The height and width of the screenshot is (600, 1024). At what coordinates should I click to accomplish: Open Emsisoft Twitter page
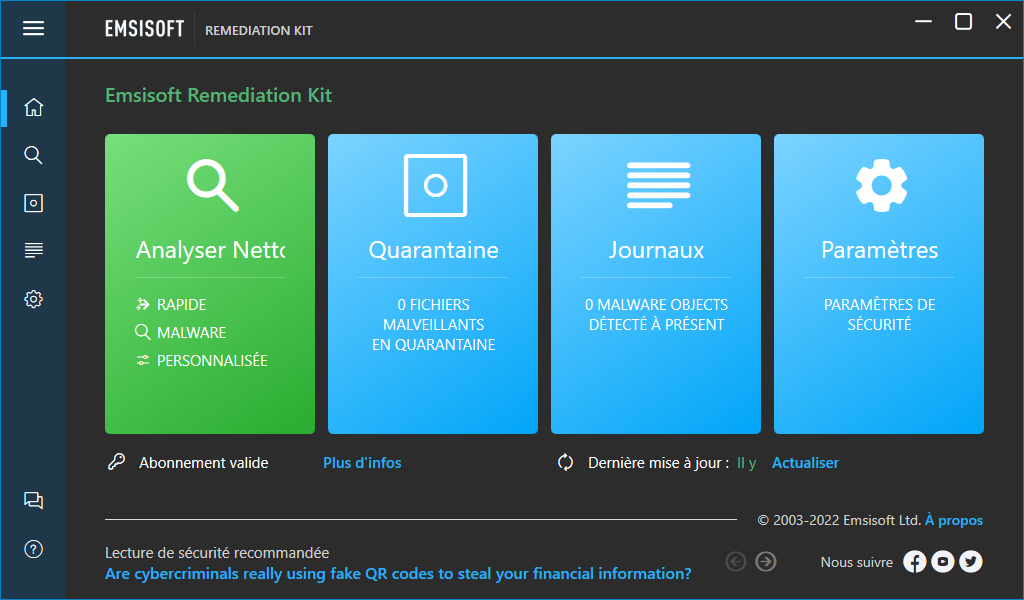971,561
